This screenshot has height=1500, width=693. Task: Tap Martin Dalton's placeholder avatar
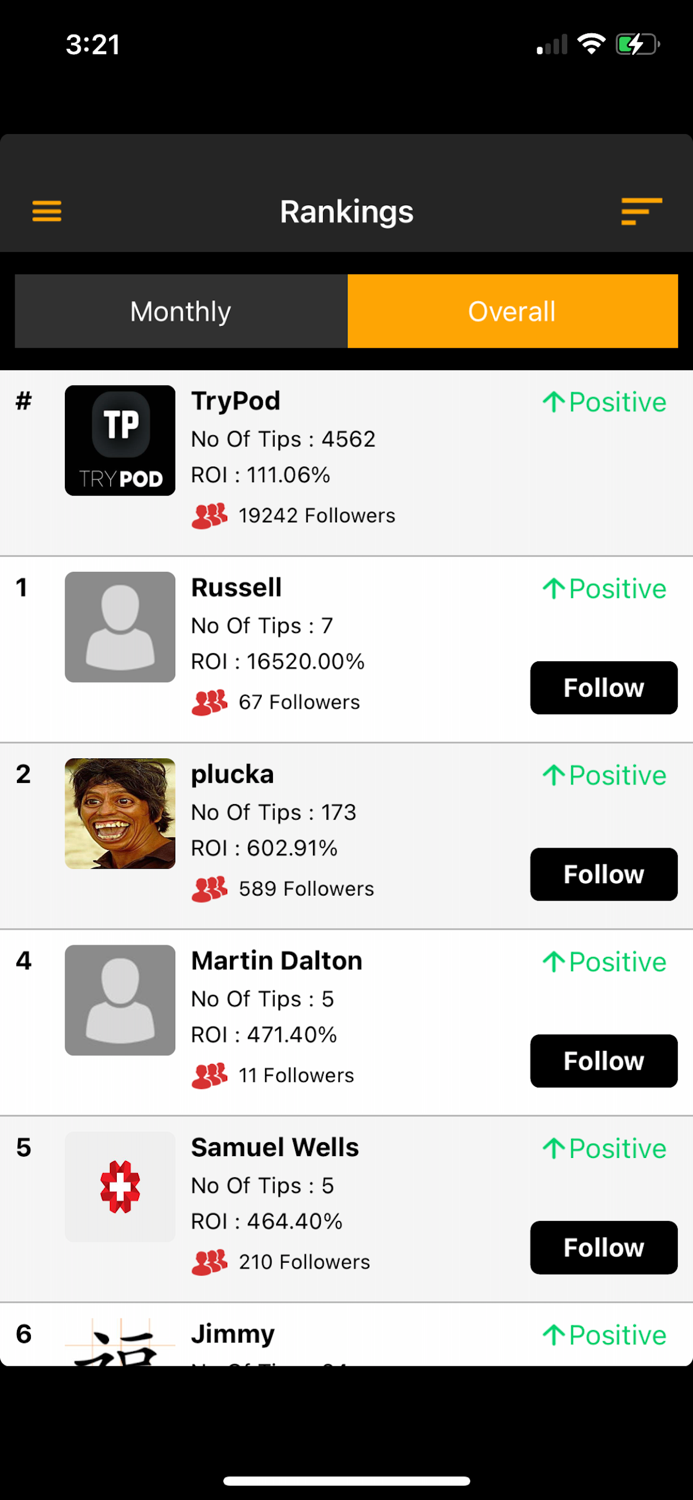[120, 1000]
